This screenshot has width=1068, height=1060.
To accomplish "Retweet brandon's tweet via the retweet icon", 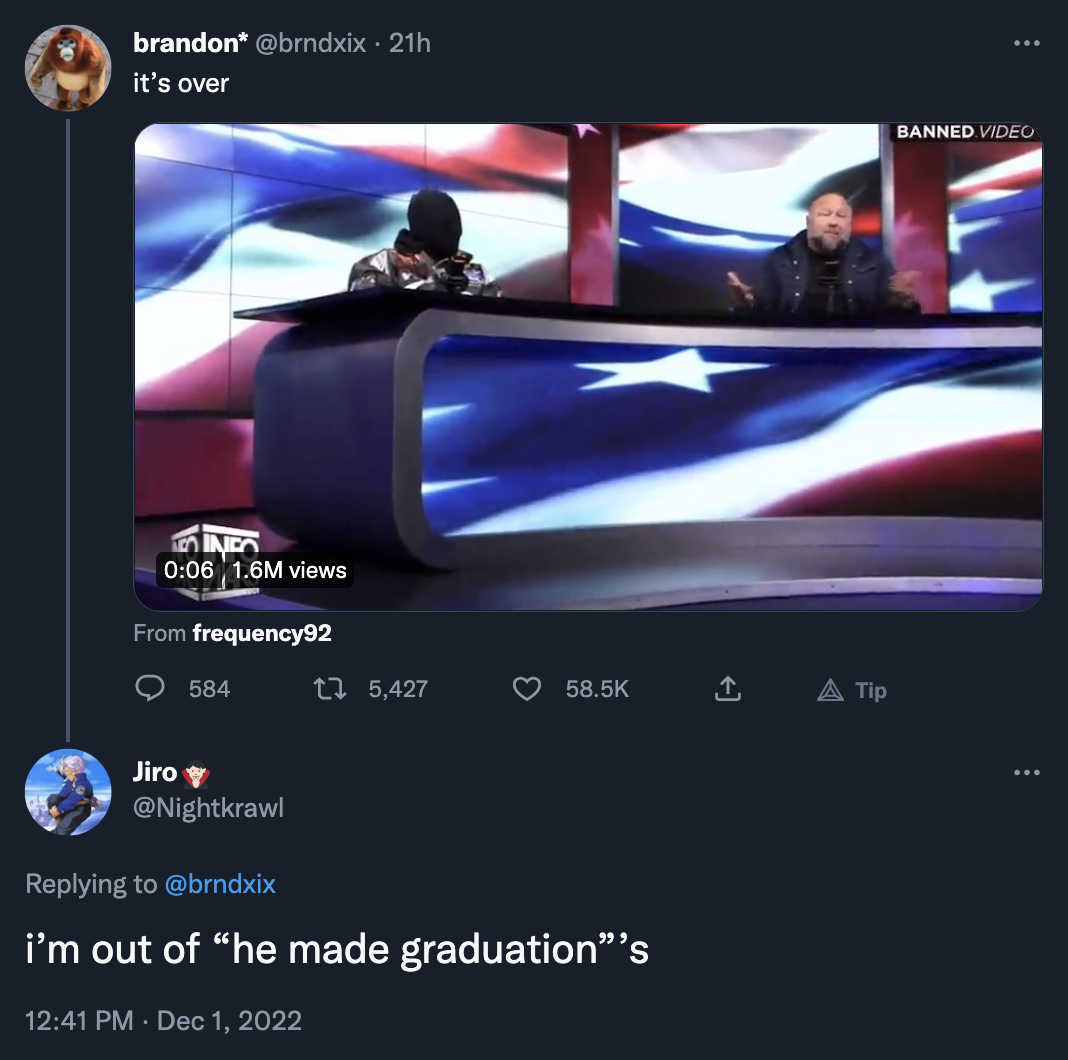I will point(330,689).
